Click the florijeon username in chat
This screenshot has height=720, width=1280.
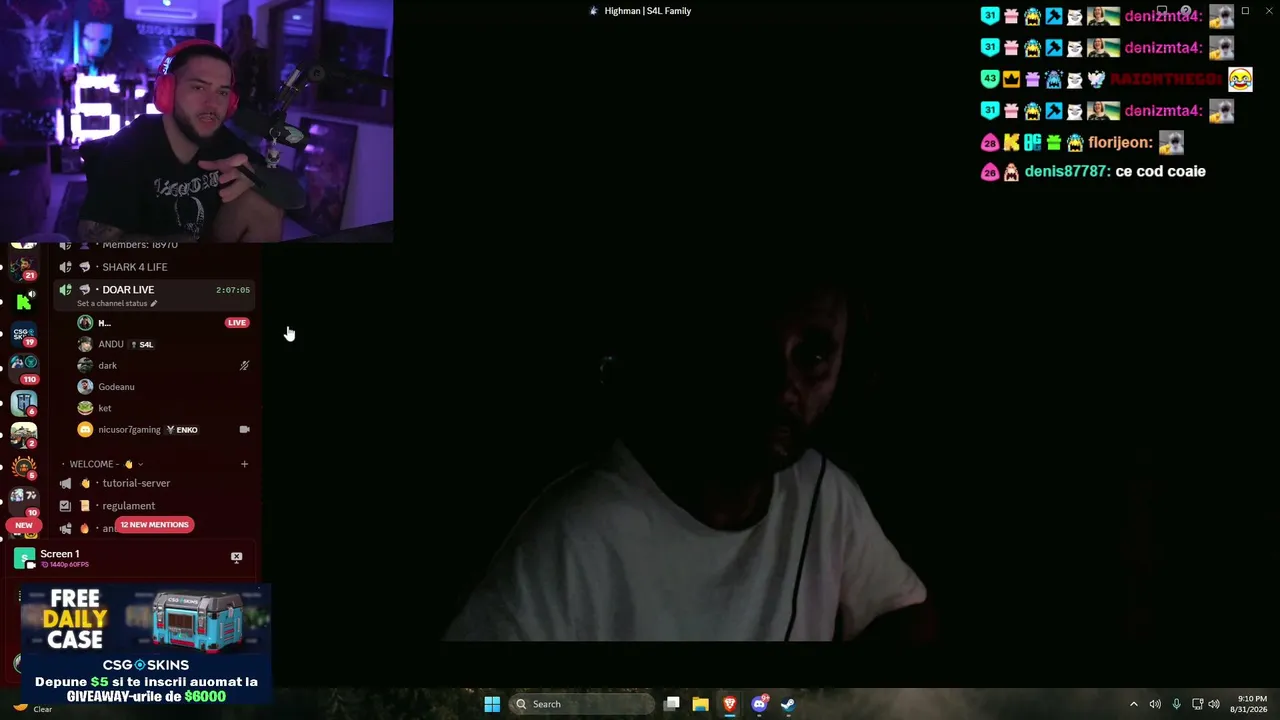point(1120,143)
